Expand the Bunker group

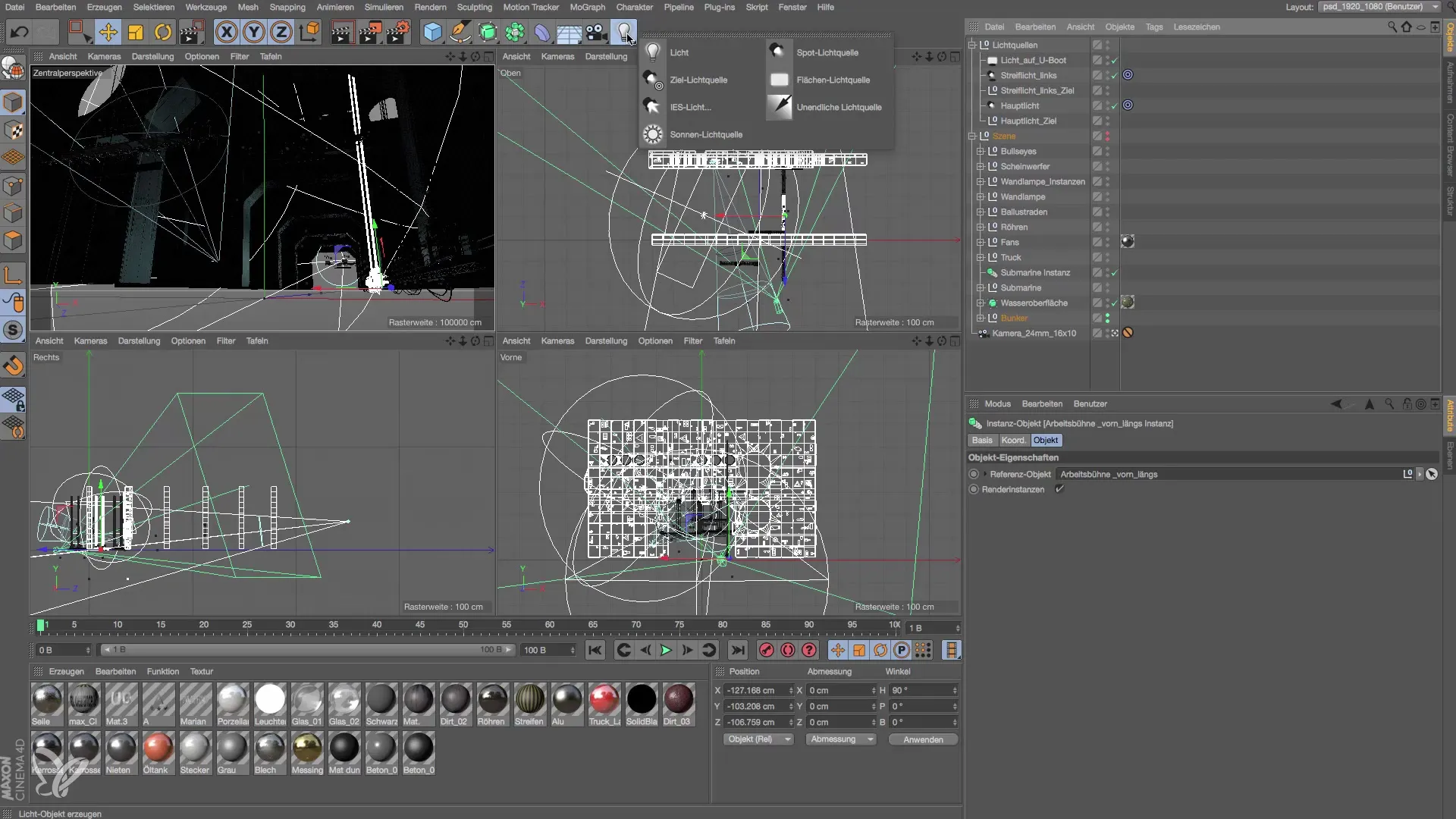(x=981, y=318)
